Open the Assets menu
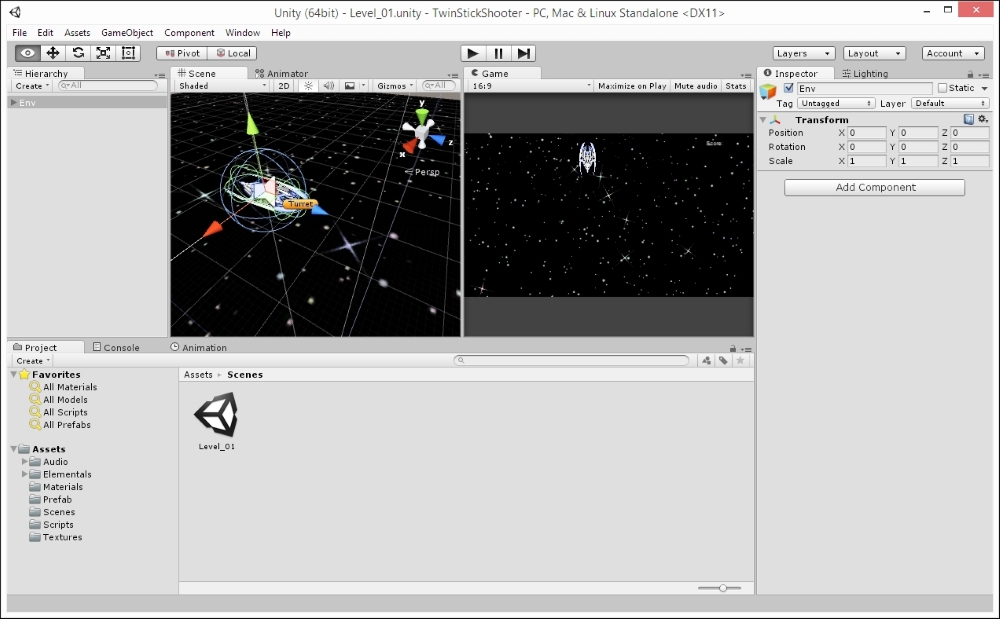This screenshot has height=619, width=1000. (x=77, y=33)
